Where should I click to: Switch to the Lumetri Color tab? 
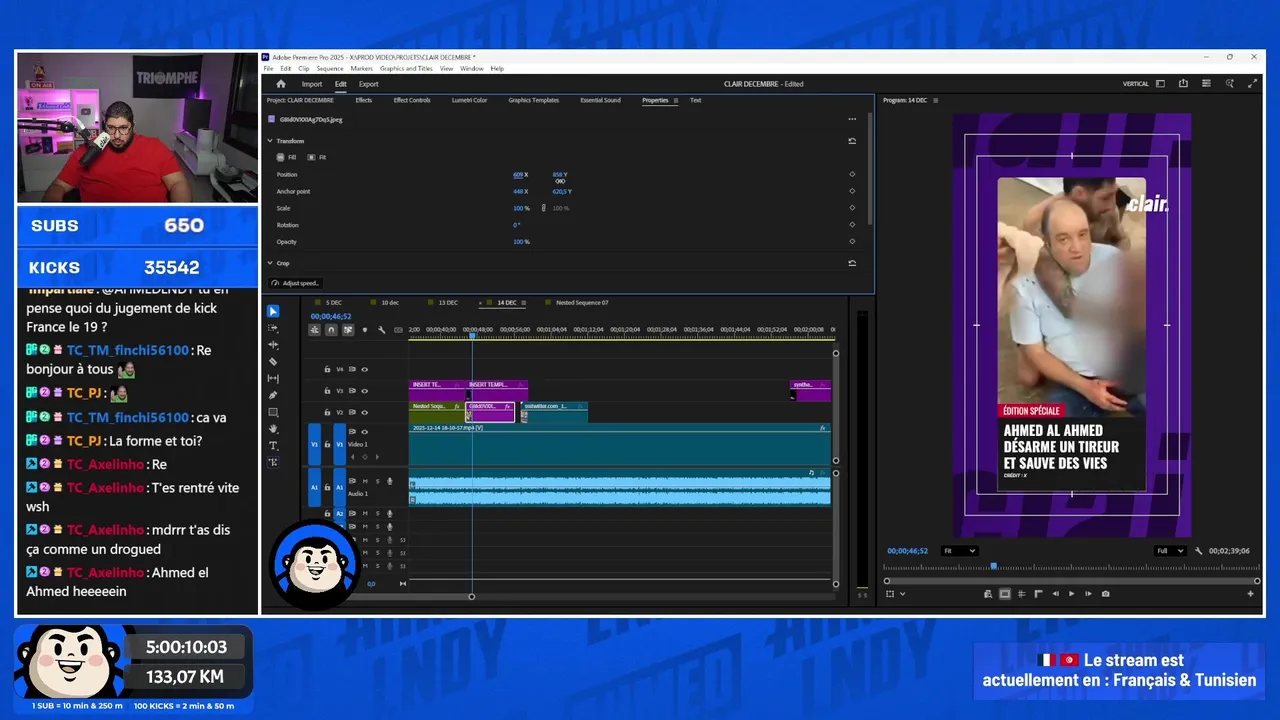(x=469, y=100)
